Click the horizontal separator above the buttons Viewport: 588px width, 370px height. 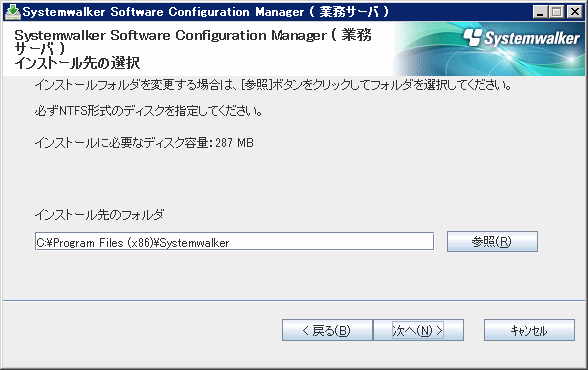pyautogui.click(x=294, y=300)
